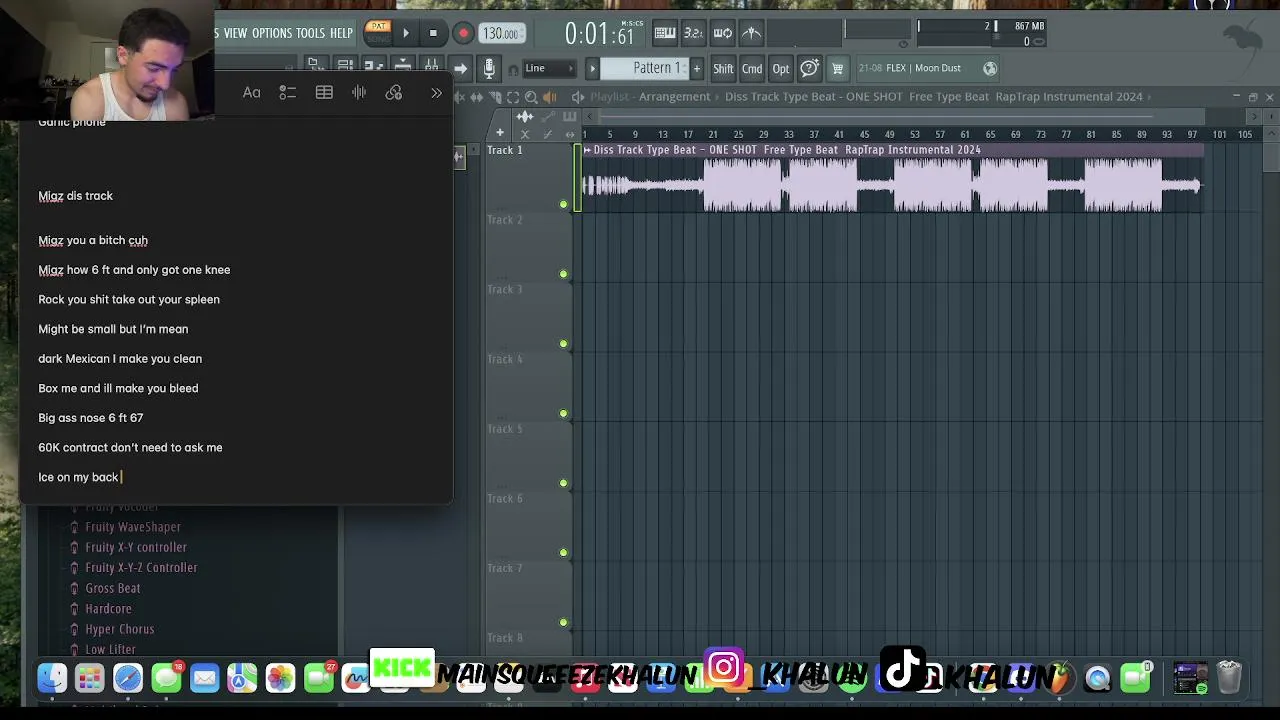Open the Mail app in the dock
The height and width of the screenshot is (720, 1280).
coord(204,678)
